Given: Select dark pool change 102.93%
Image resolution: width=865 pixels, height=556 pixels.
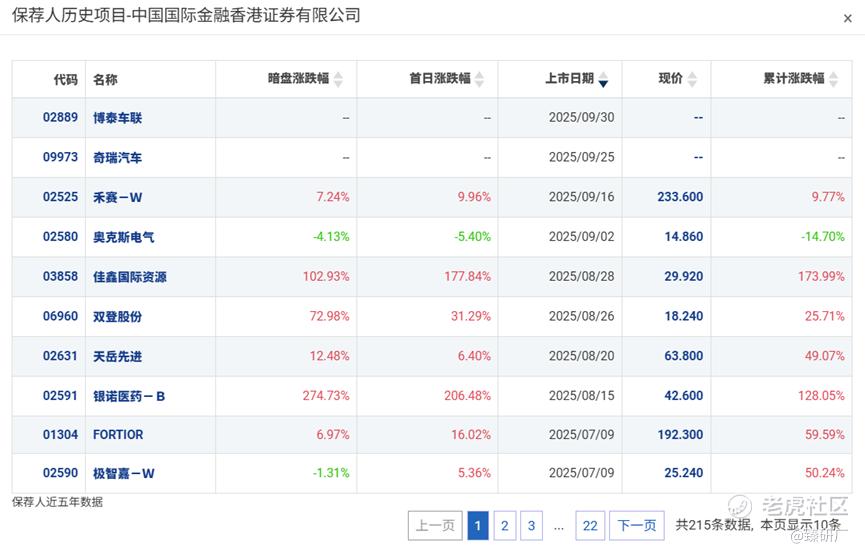Looking at the screenshot, I should coord(326,276).
